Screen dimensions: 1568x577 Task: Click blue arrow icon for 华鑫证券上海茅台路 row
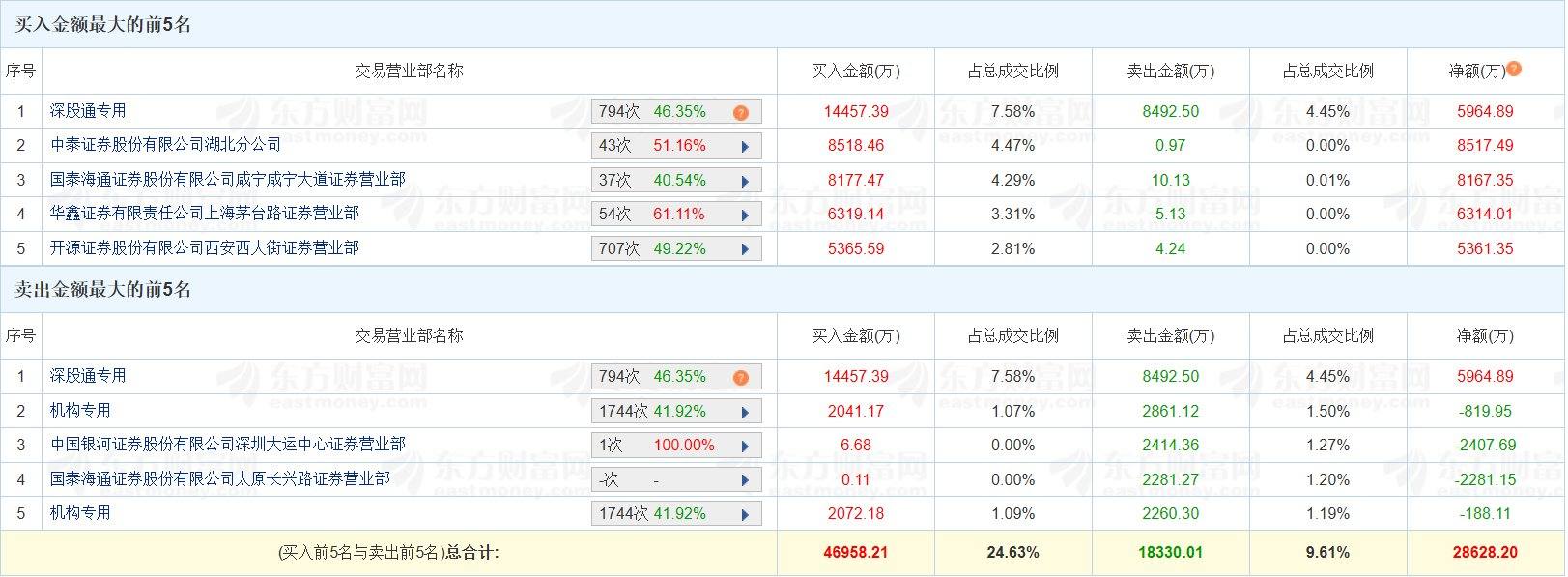point(744,214)
